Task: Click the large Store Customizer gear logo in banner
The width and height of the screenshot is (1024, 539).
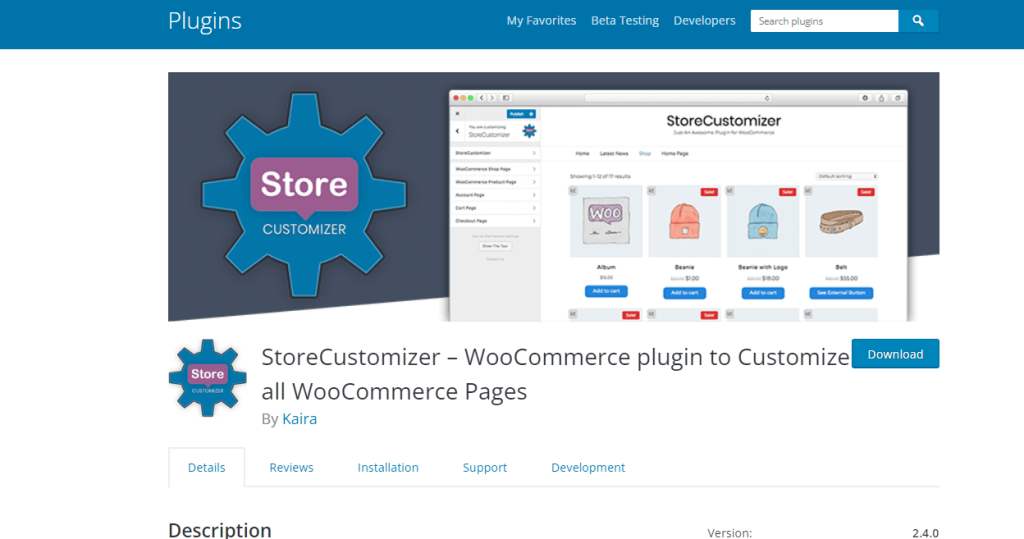Action: tap(304, 196)
